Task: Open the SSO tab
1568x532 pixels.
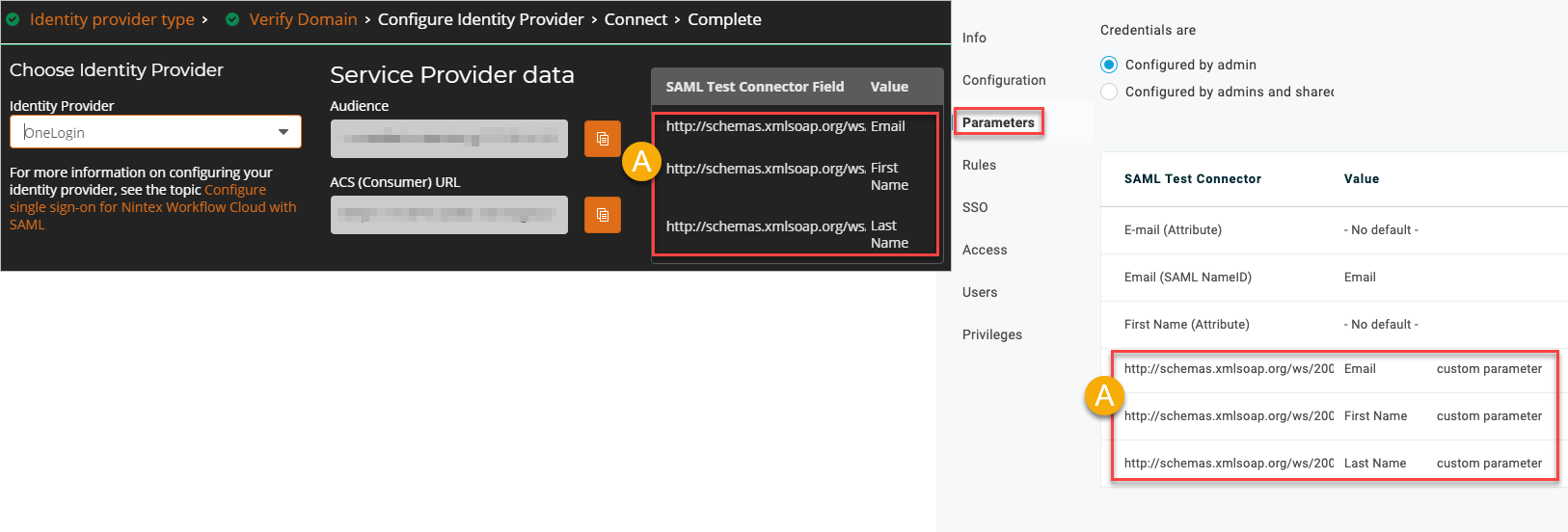Action: (975, 207)
